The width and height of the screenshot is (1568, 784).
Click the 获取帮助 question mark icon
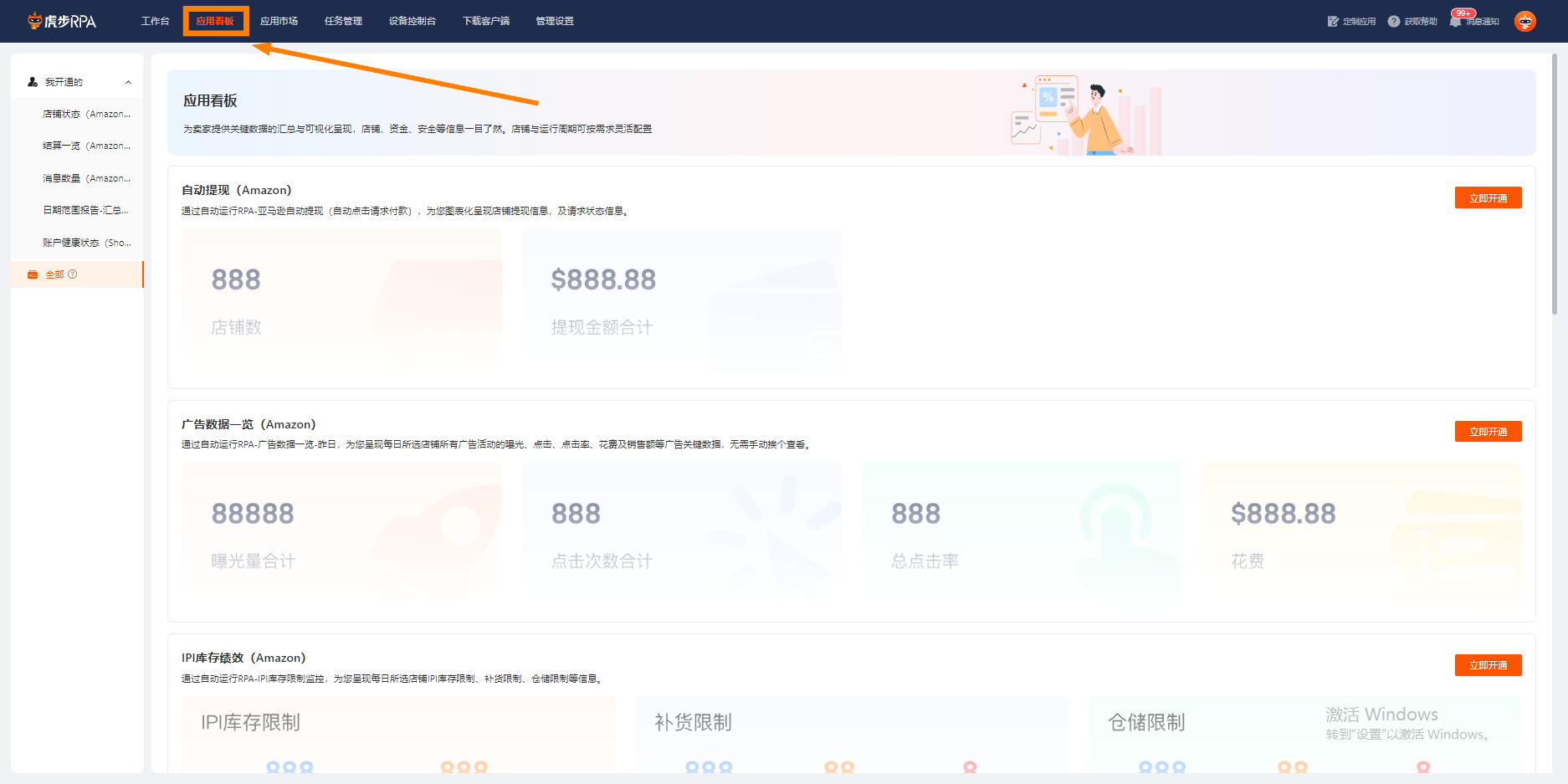click(x=1393, y=21)
